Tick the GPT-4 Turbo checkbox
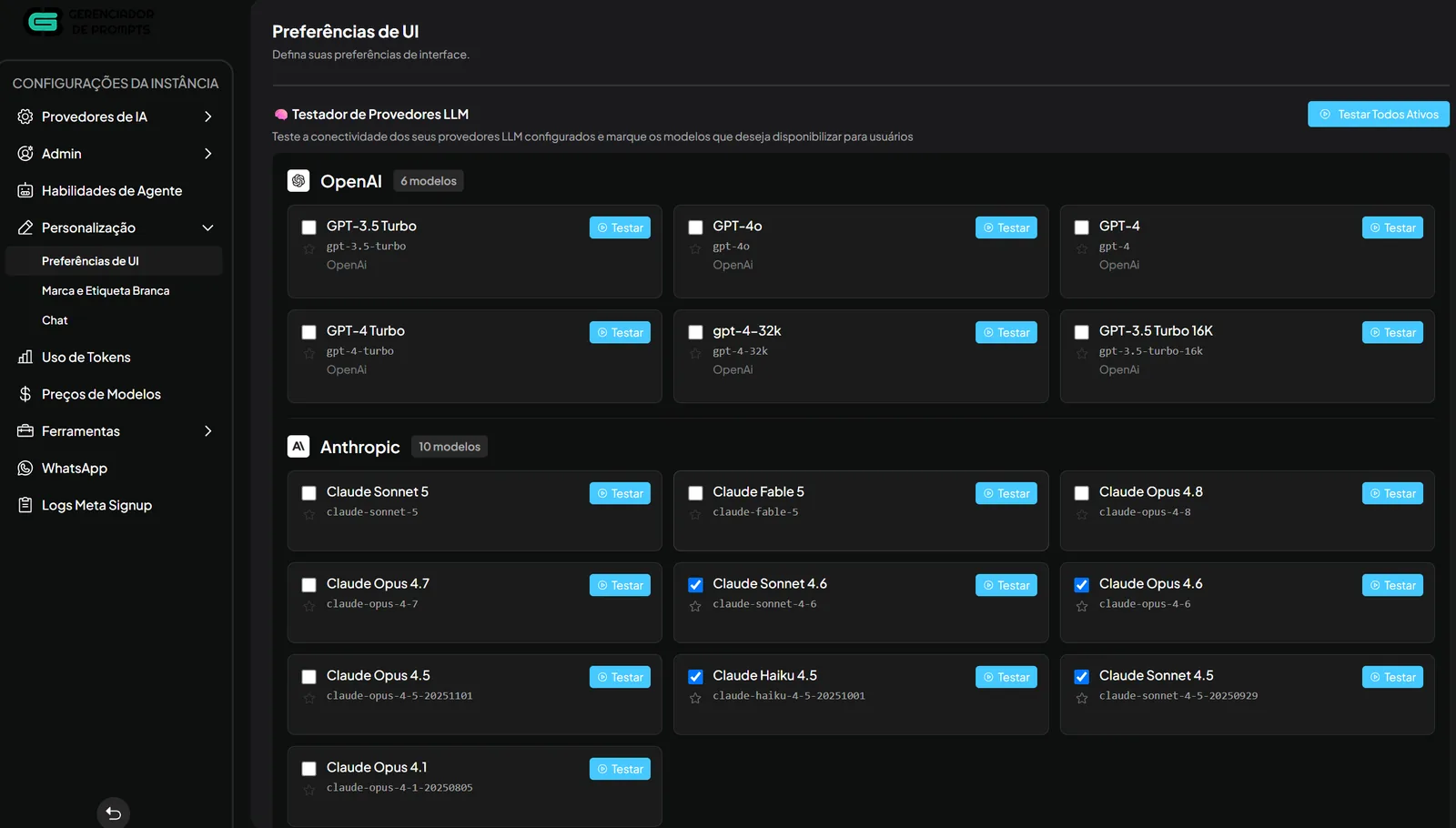The image size is (1456, 828). [309, 332]
